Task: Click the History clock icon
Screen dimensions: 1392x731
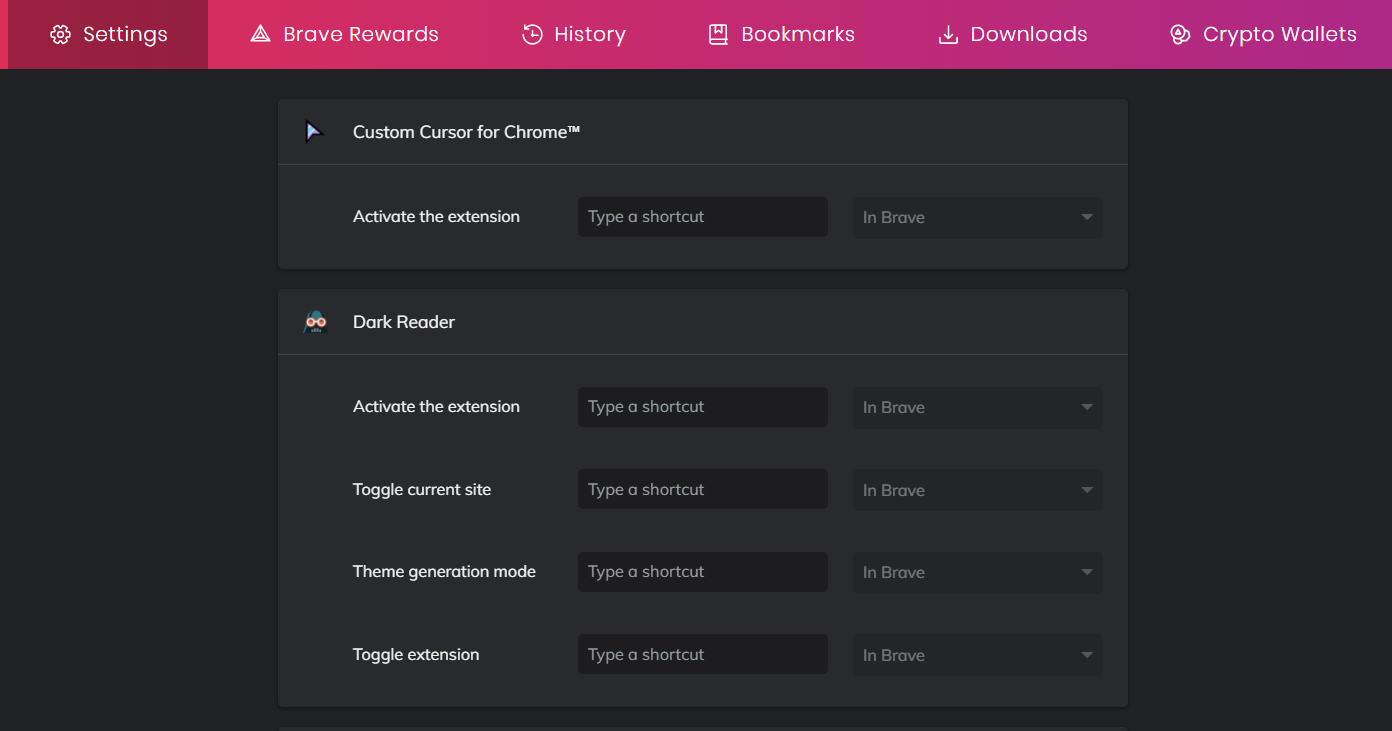Action: coord(532,35)
